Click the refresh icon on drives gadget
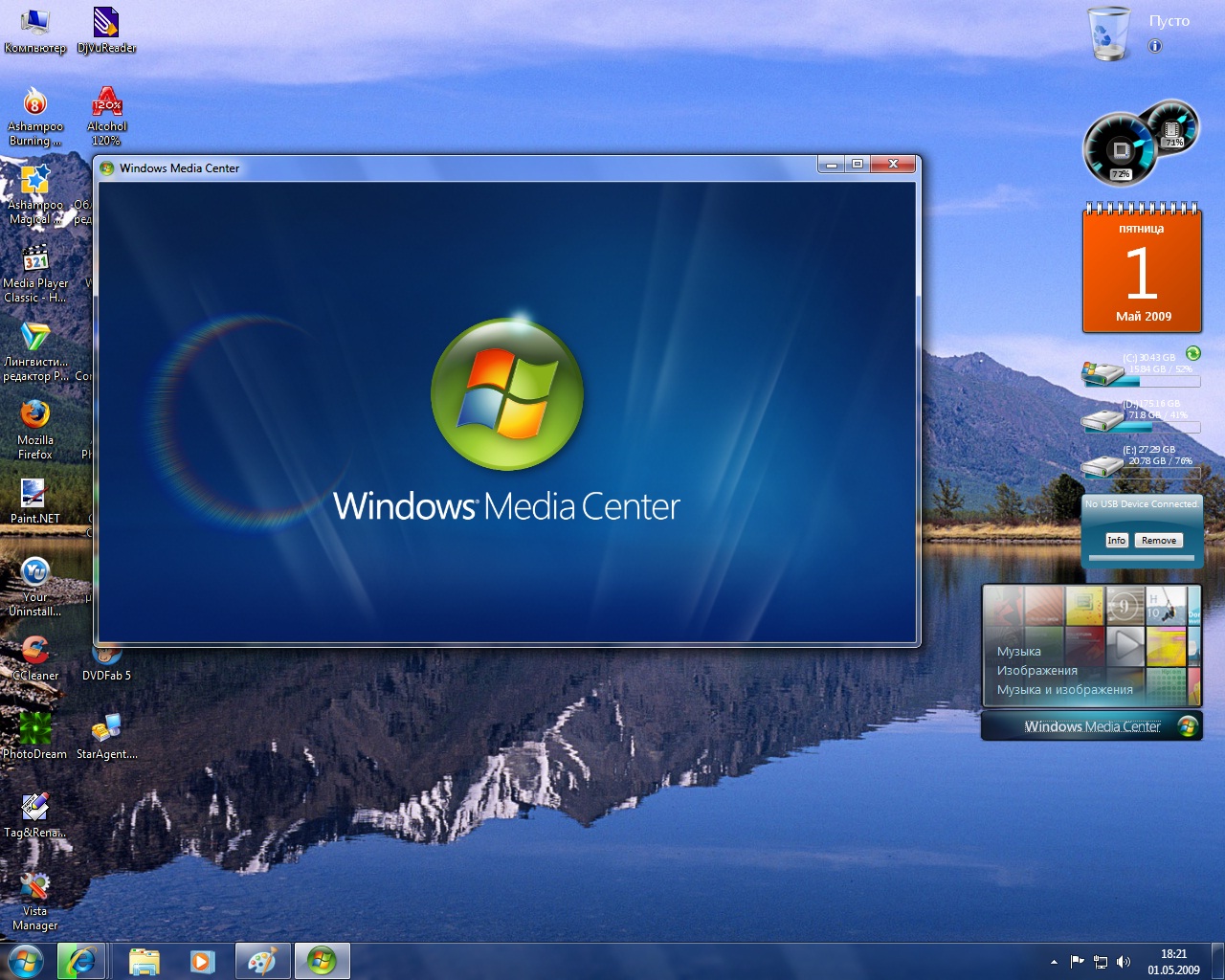 tap(1193, 353)
